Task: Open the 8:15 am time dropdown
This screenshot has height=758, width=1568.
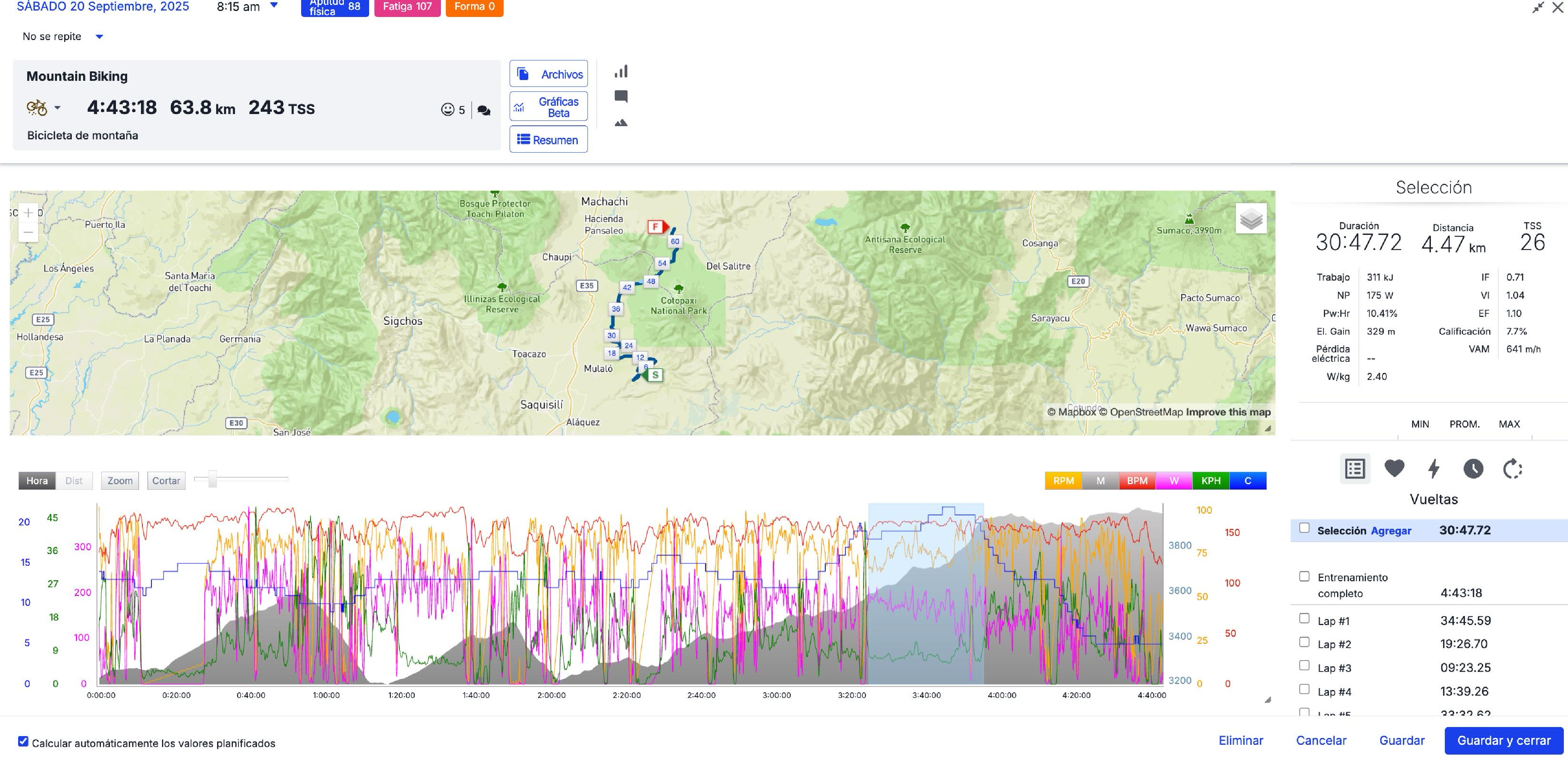Action: [274, 5]
